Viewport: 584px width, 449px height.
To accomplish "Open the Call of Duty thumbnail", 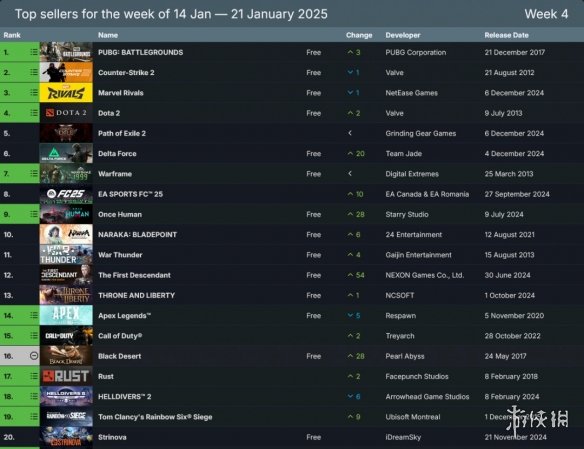I will tap(66, 335).
